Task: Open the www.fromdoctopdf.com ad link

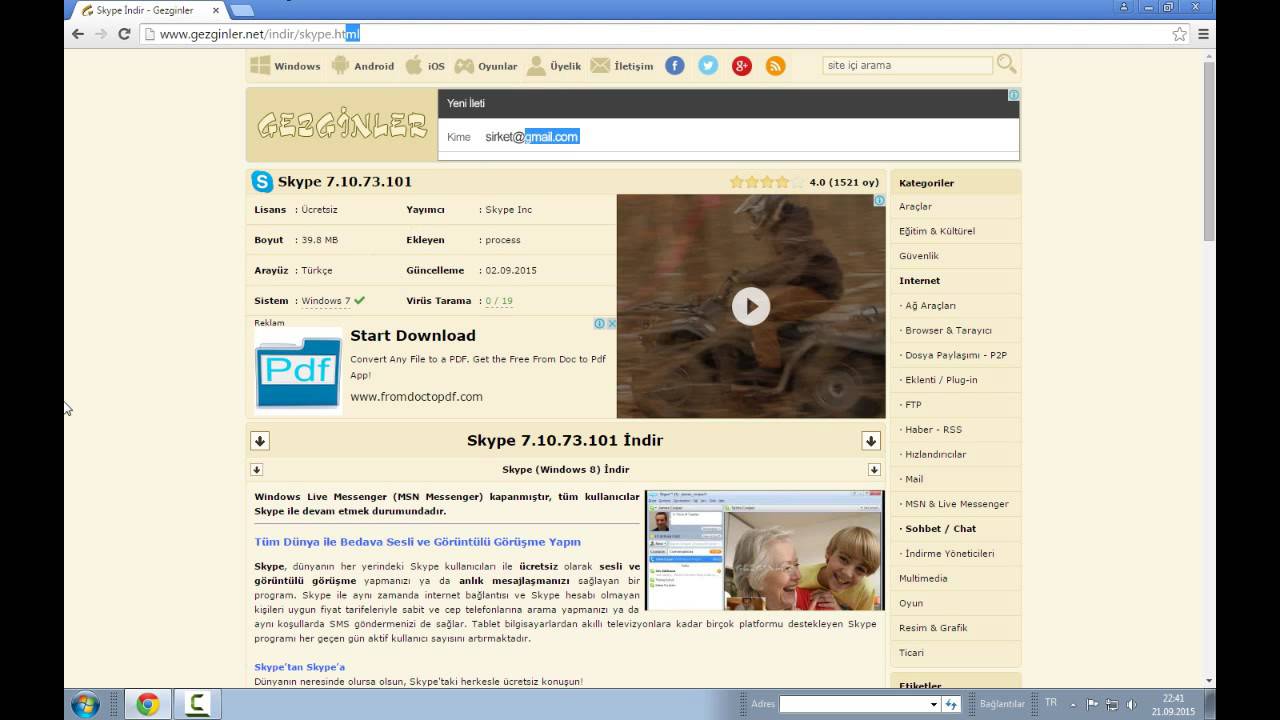Action: 416,397
